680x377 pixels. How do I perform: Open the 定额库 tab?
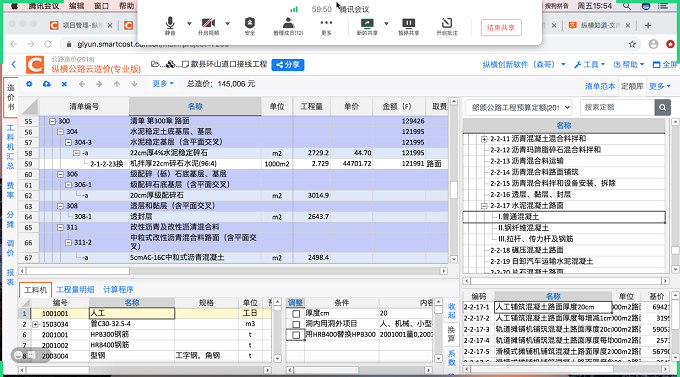pos(632,86)
